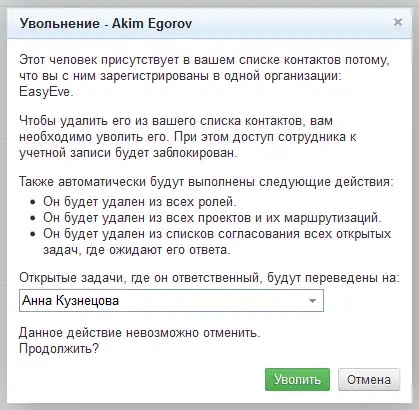Click the dialog title Увольнение - Akim Egorov

[x=106, y=24]
